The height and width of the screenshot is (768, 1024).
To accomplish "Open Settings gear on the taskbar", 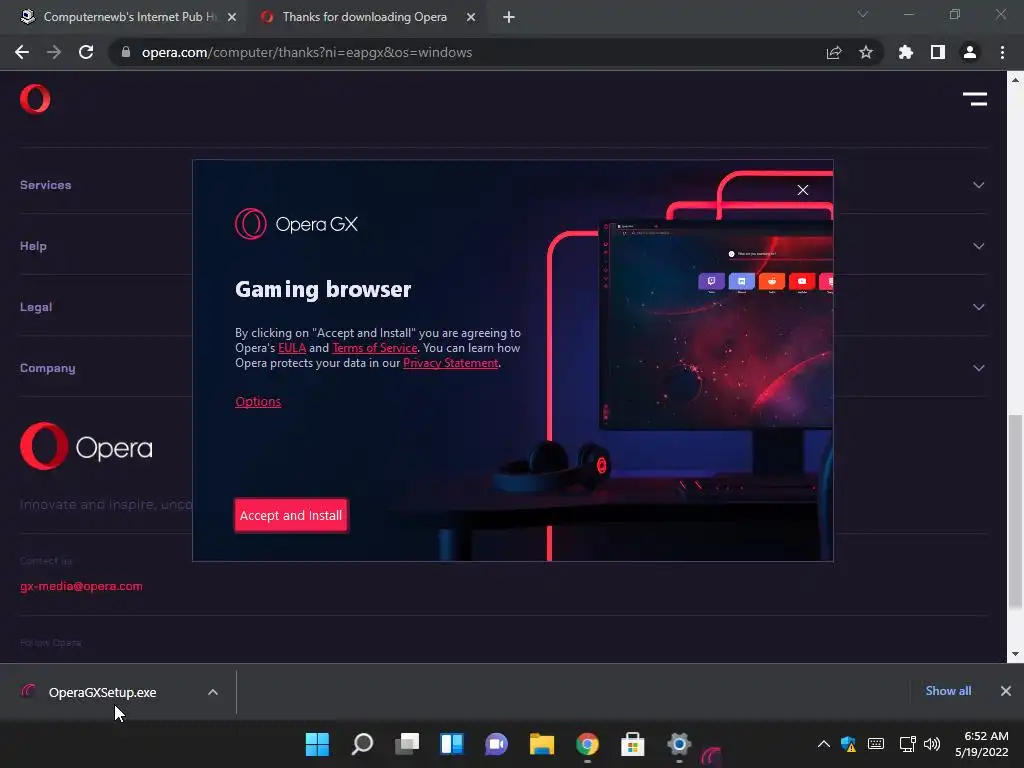I will coord(679,744).
